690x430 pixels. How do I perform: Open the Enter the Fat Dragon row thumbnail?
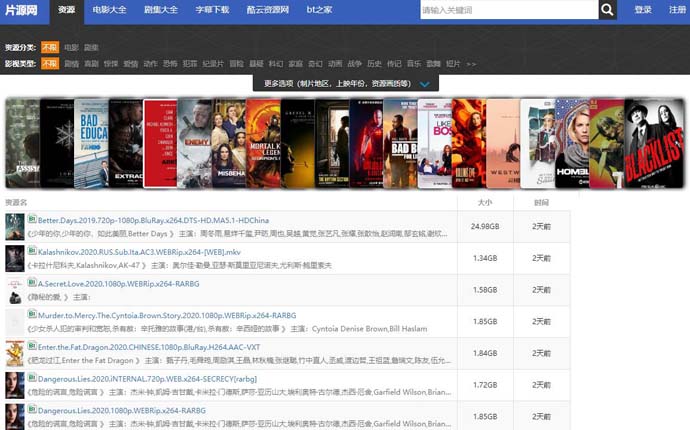pyautogui.click(x=15, y=353)
